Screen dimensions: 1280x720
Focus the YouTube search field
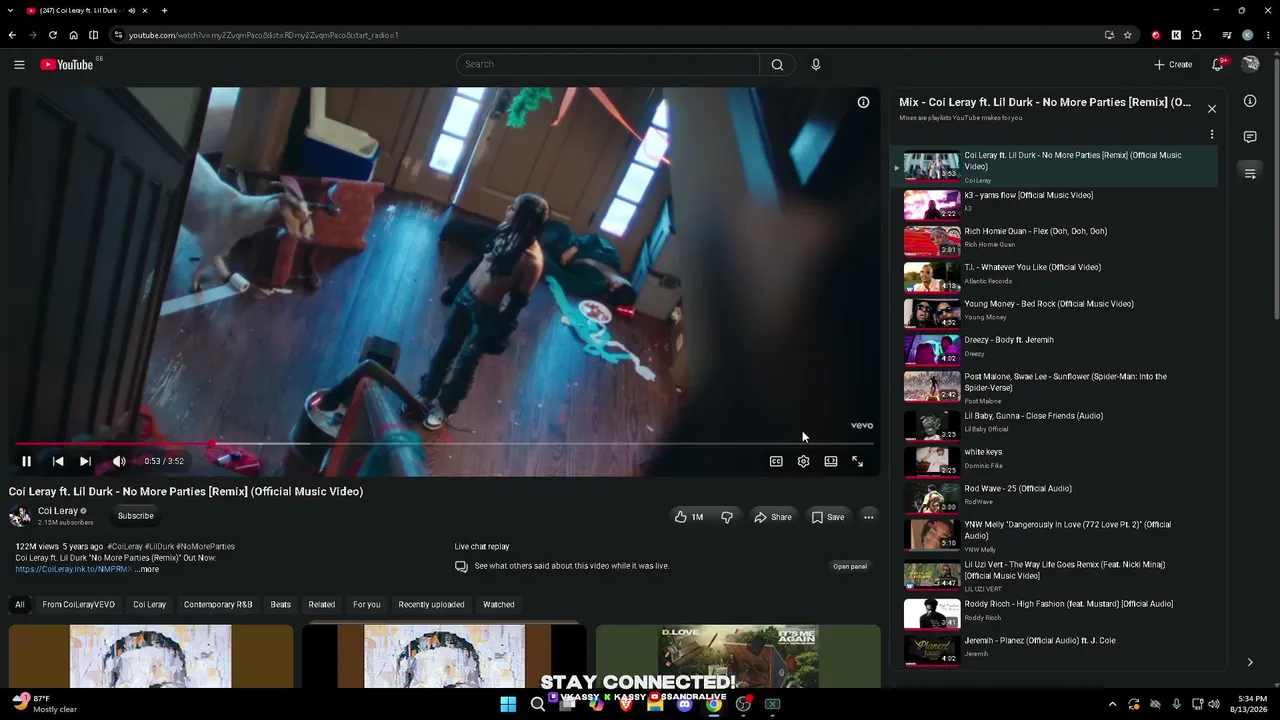click(x=608, y=65)
